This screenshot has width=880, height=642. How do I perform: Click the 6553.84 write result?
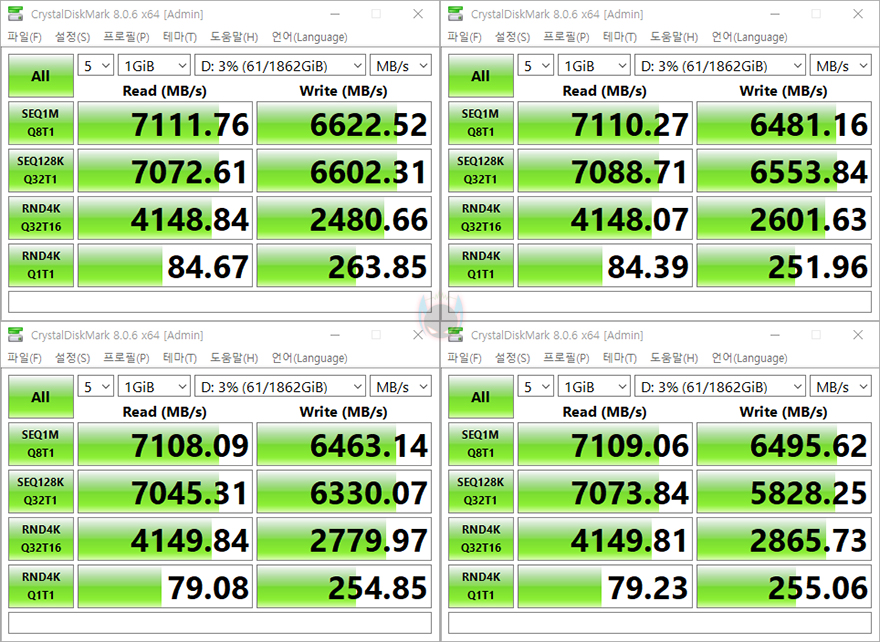click(x=784, y=170)
